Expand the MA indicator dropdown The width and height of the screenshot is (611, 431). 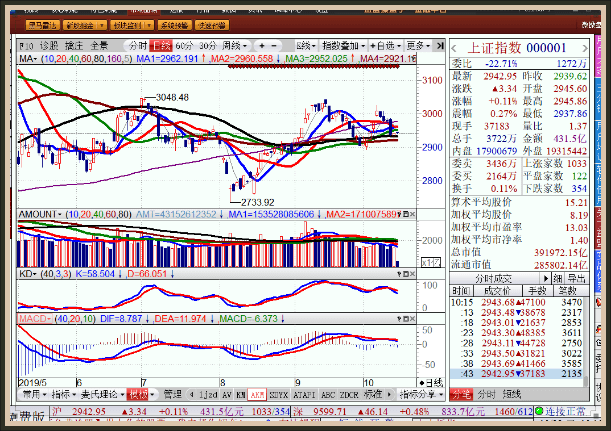point(28,59)
